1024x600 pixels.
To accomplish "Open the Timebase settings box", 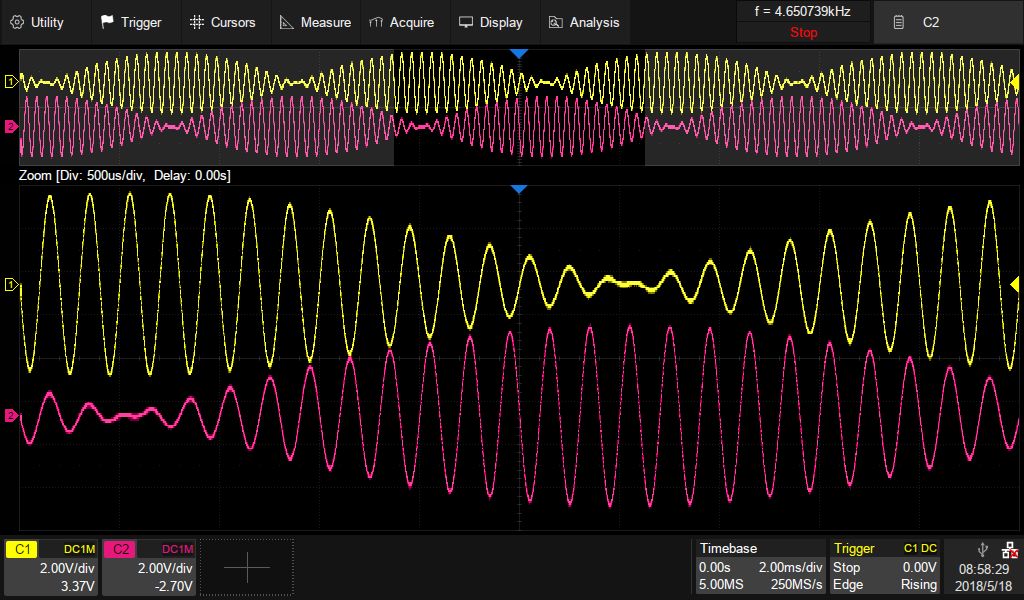I will tap(761, 567).
